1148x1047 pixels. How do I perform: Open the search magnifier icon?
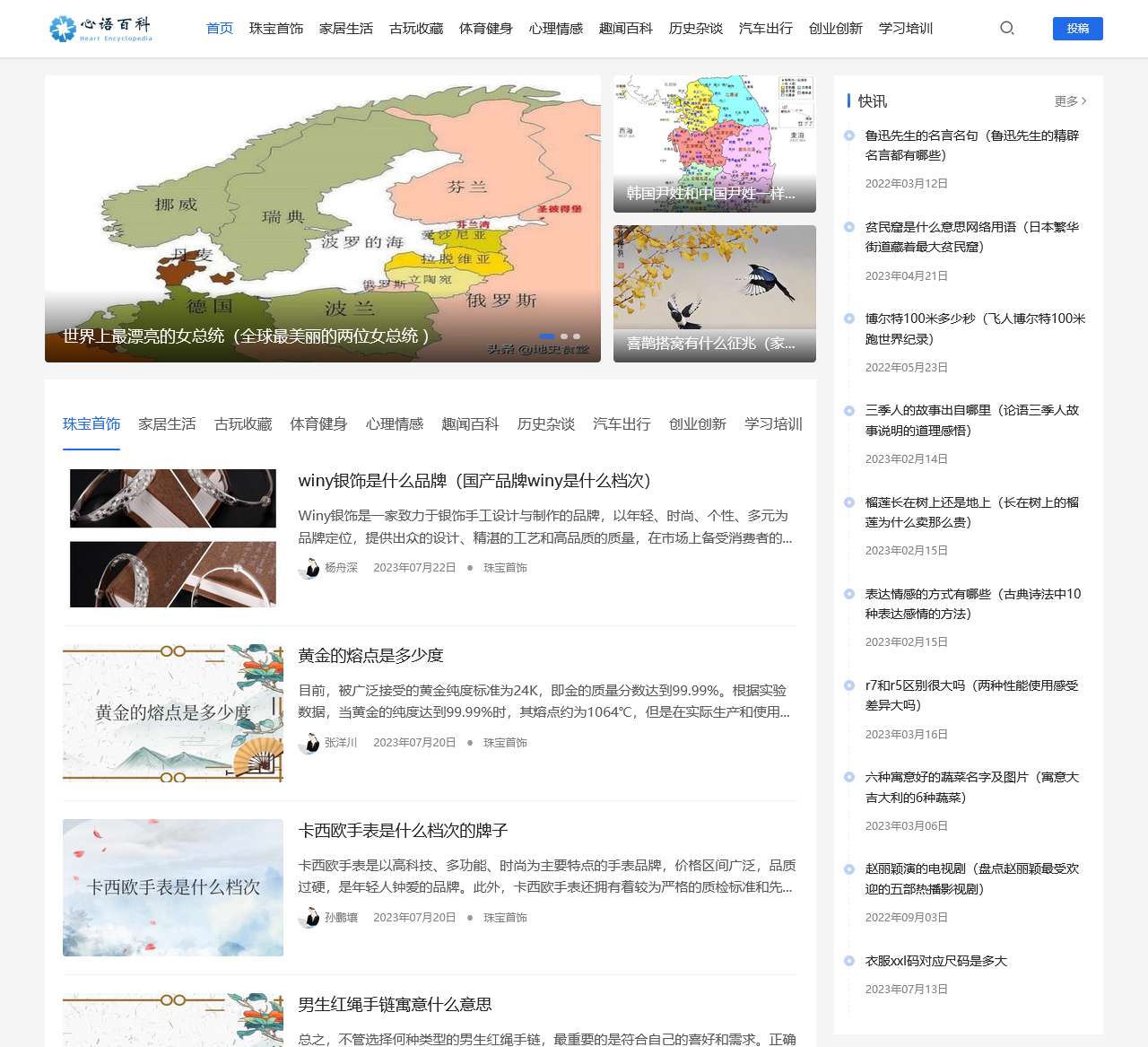tap(1007, 28)
